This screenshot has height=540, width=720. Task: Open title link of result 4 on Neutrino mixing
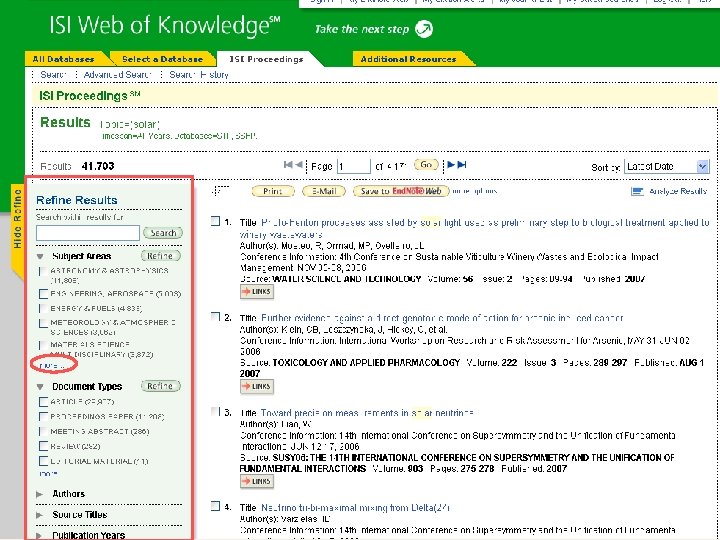pyautogui.click(x=355, y=507)
